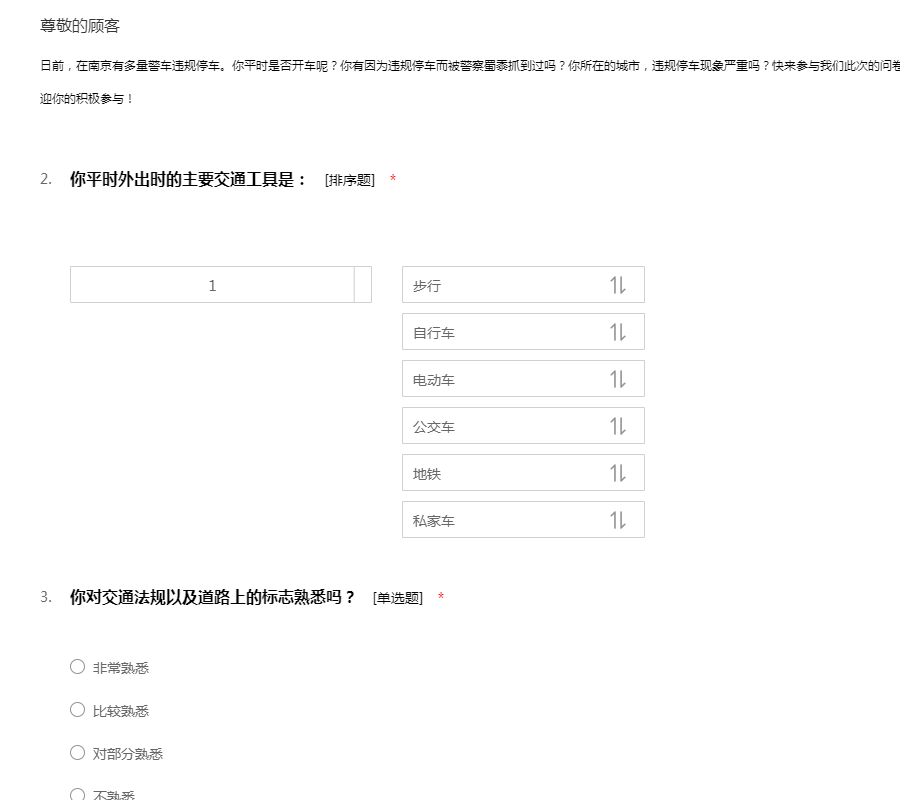Click the 单选题 tag on question 3
900x800 pixels.
coord(398,598)
